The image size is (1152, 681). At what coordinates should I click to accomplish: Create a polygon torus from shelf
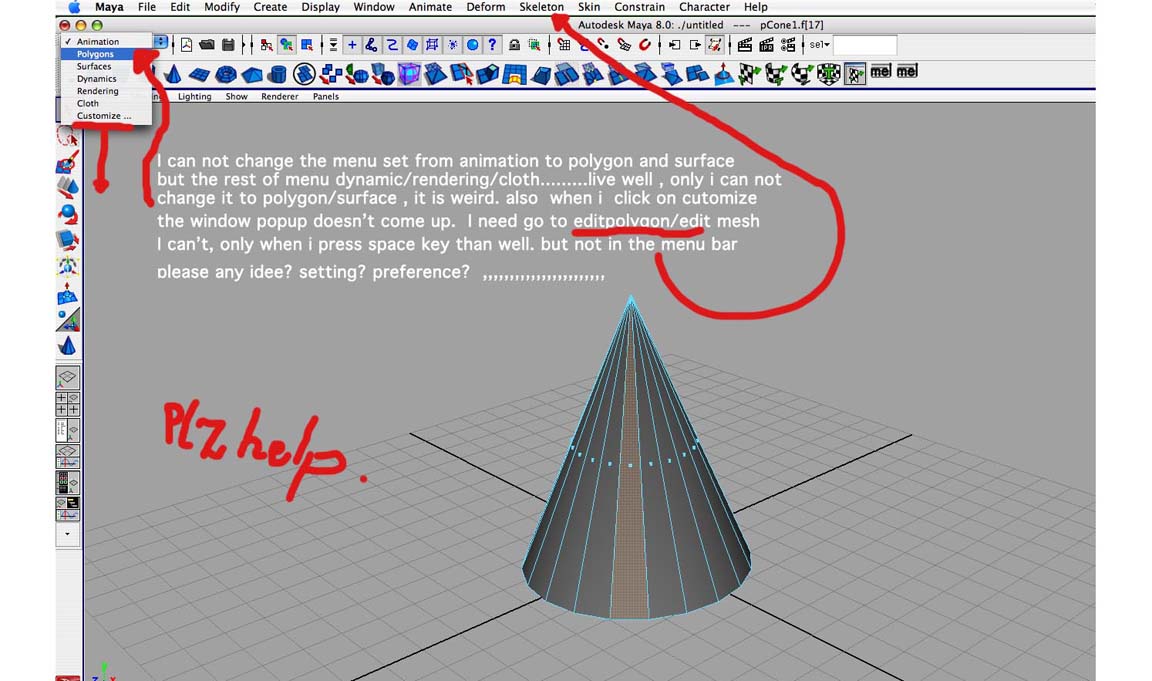[226, 73]
